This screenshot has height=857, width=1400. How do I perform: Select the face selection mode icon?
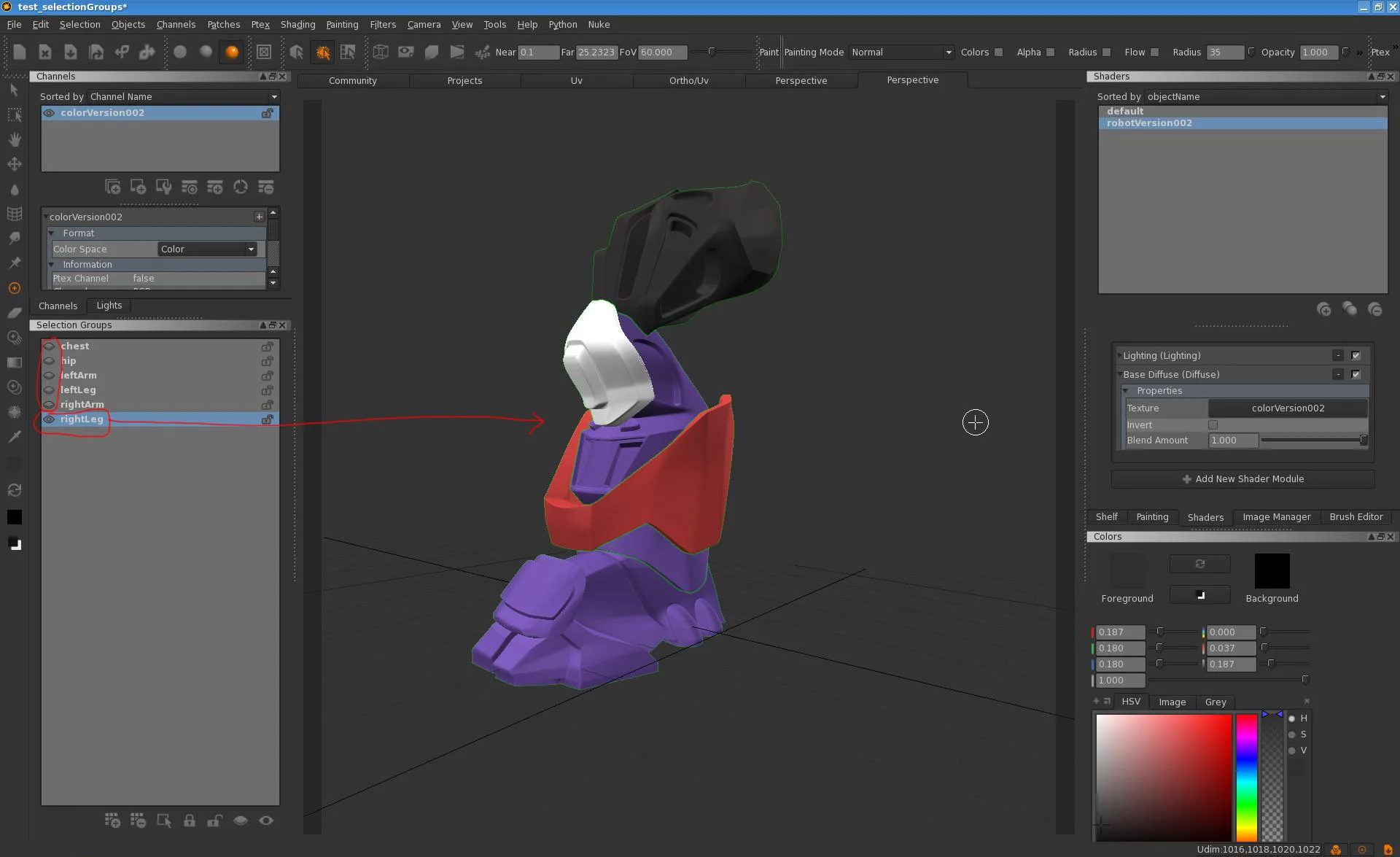click(x=348, y=52)
